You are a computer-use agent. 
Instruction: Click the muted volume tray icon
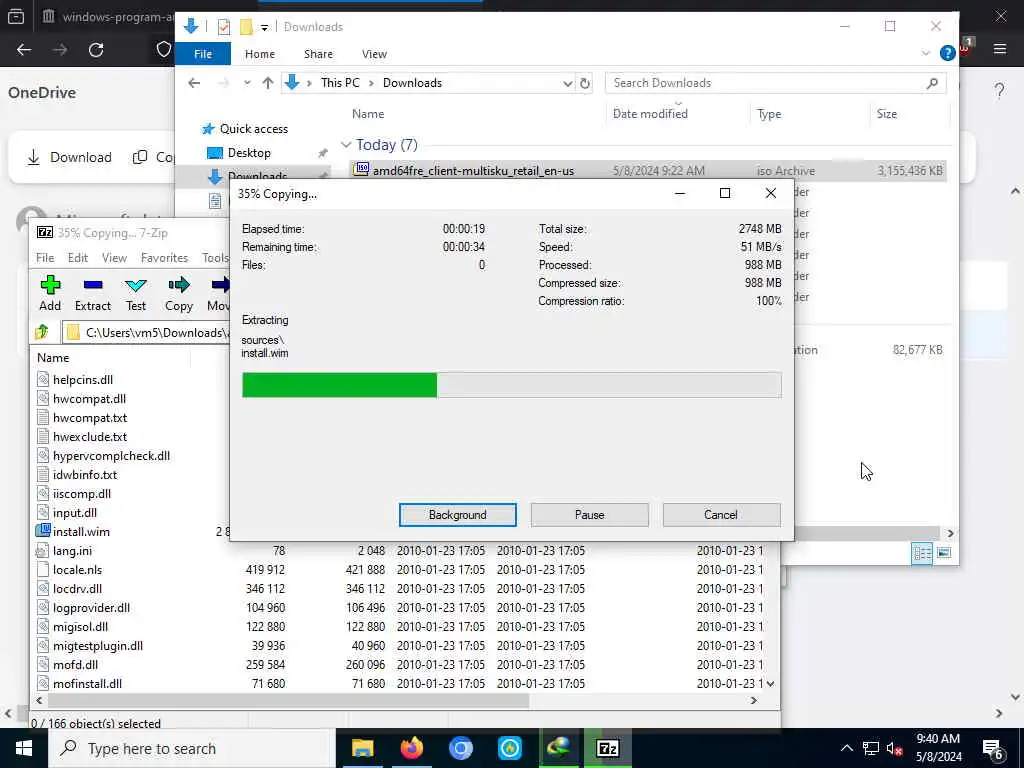tap(895, 748)
